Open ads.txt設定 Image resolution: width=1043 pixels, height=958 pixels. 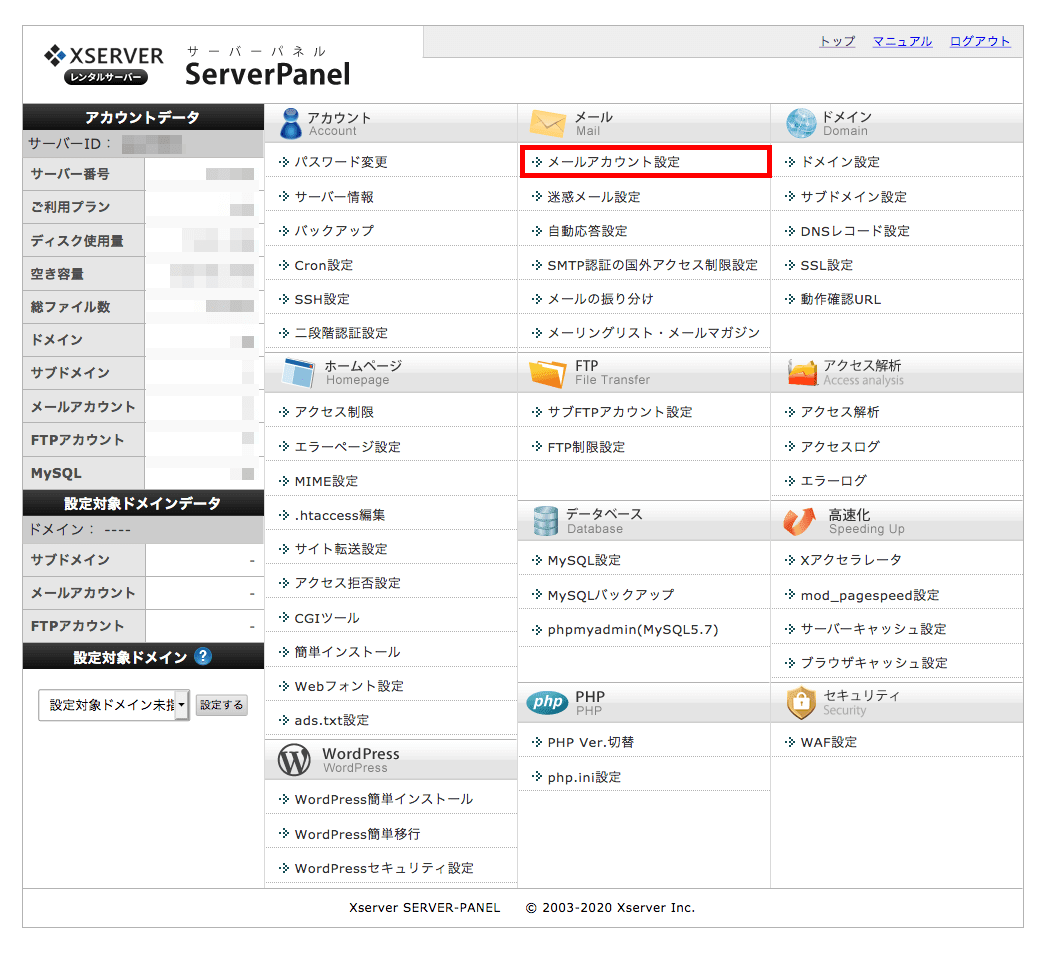point(331,720)
